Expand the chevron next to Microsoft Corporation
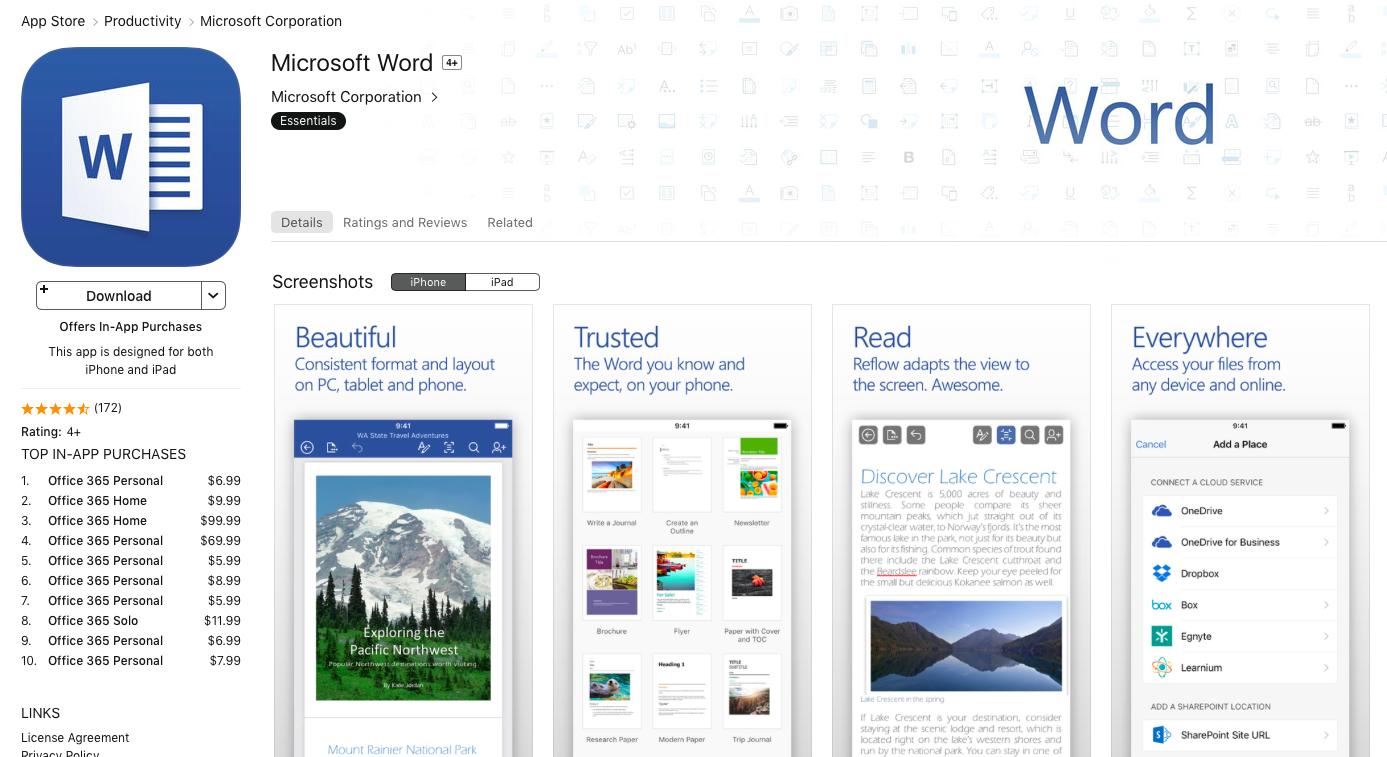The width and height of the screenshot is (1387, 757). pos(435,97)
